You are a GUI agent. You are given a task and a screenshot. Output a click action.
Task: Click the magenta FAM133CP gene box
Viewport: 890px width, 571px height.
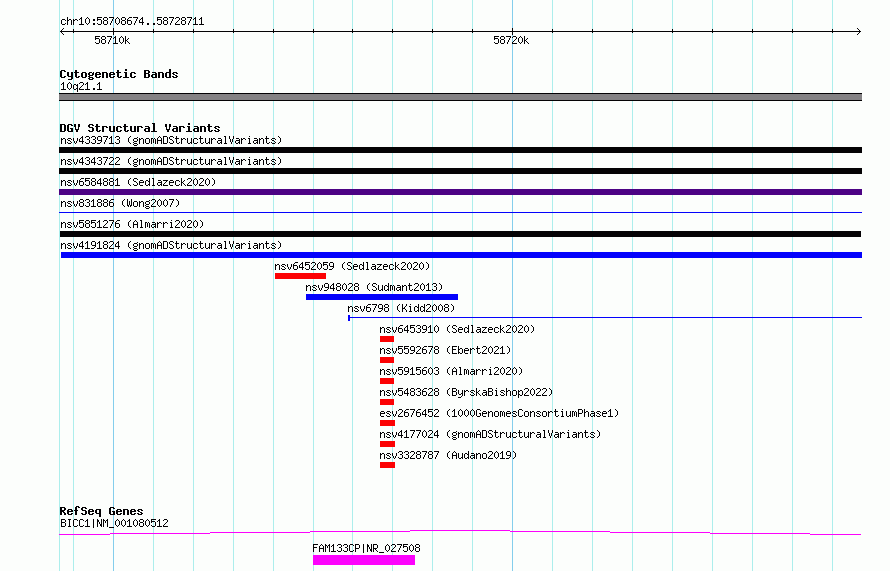point(364,560)
